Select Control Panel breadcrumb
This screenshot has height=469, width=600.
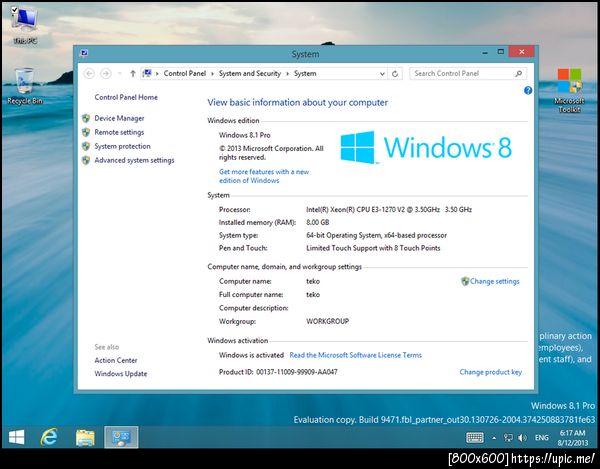(x=184, y=73)
